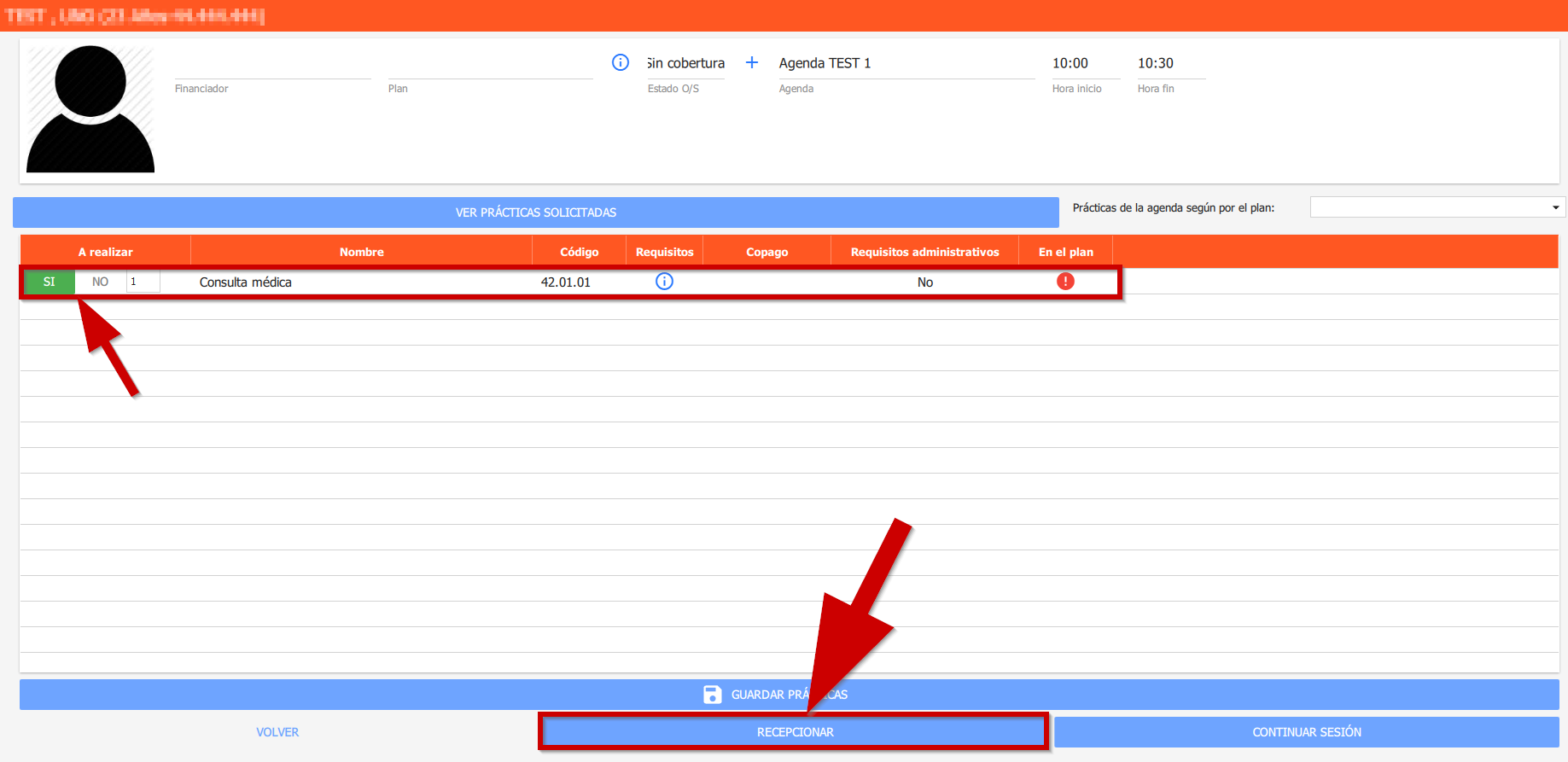This screenshot has height=762, width=1568.
Task: Click the Hora inicio field showing 10:00
Action: point(1084,63)
